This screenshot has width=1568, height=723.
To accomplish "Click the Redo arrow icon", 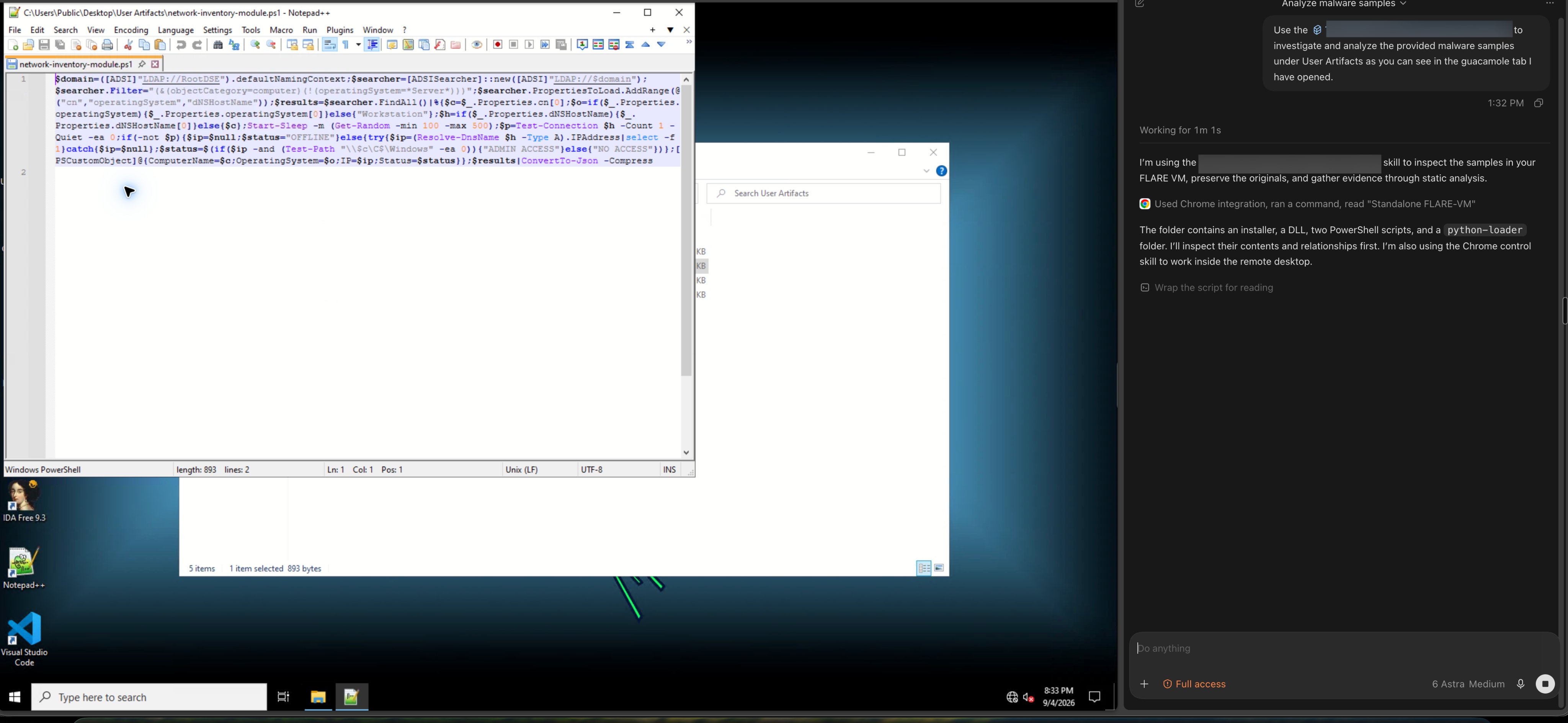I will 197,44.
